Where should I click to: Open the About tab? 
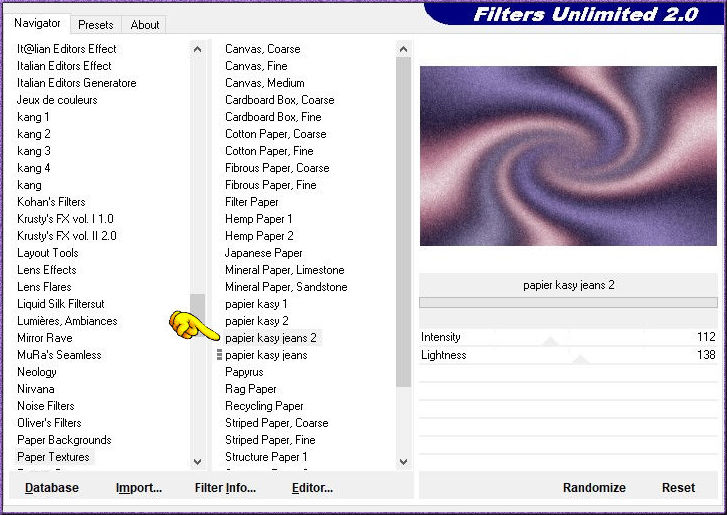(145, 25)
